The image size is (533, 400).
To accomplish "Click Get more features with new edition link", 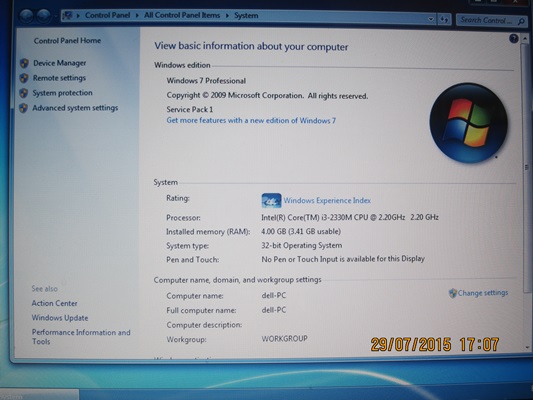I will [251, 120].
